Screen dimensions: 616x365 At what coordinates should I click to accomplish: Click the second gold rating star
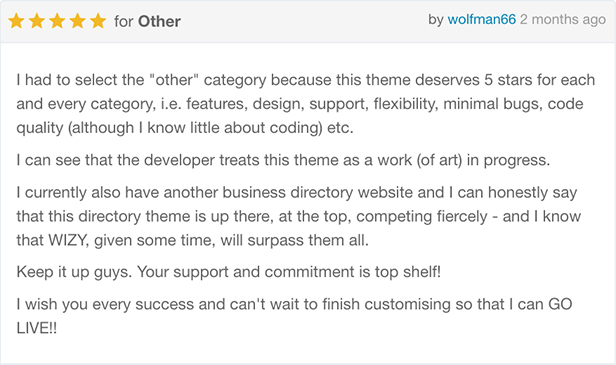37,21
